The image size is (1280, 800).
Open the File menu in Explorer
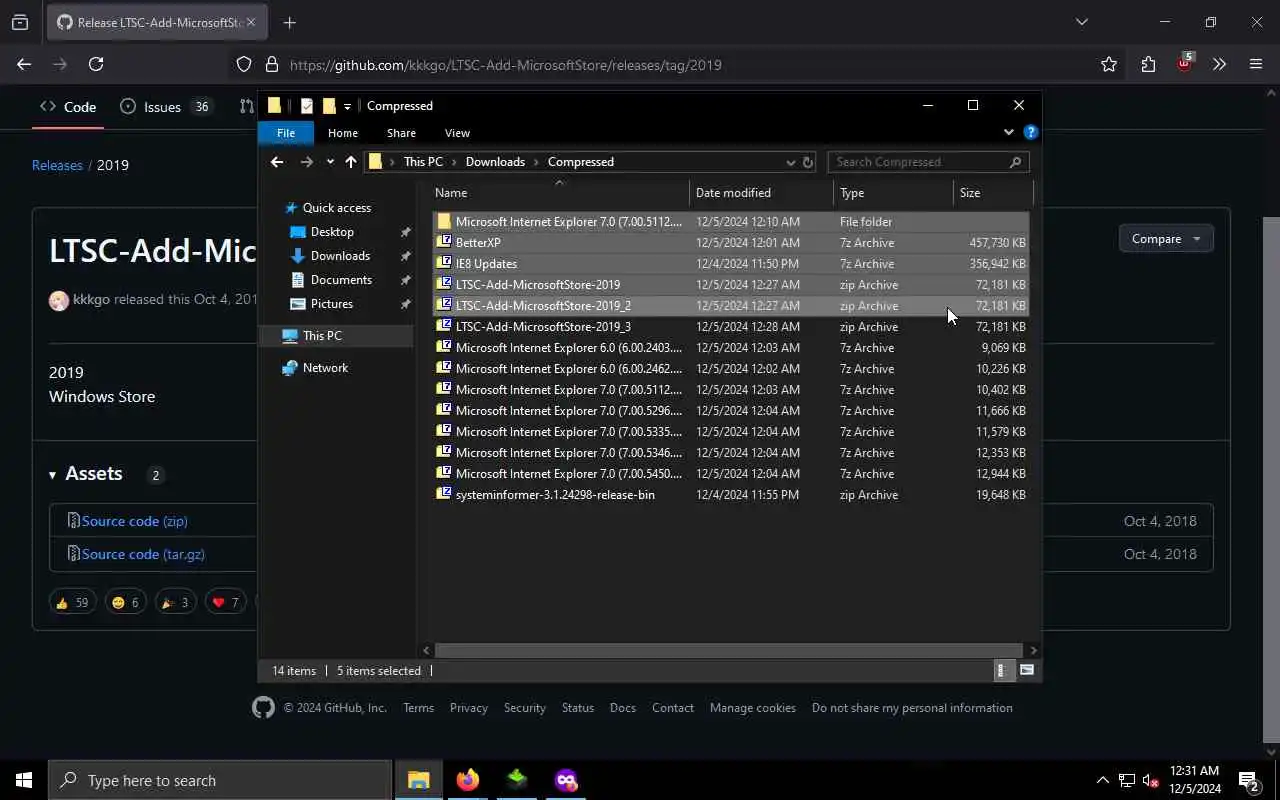tap(286, 133)
